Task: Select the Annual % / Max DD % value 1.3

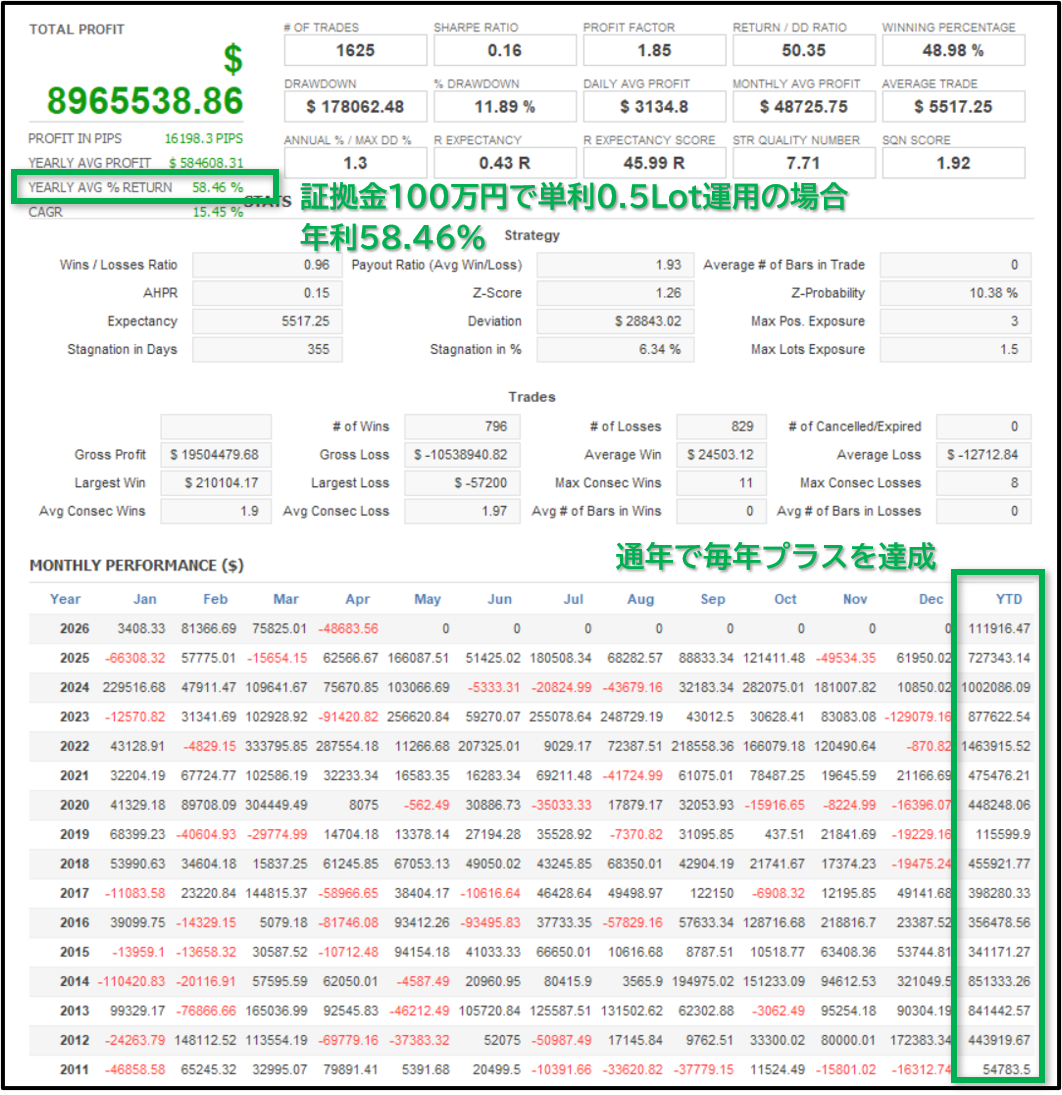Action: click(x=355, y=163)
